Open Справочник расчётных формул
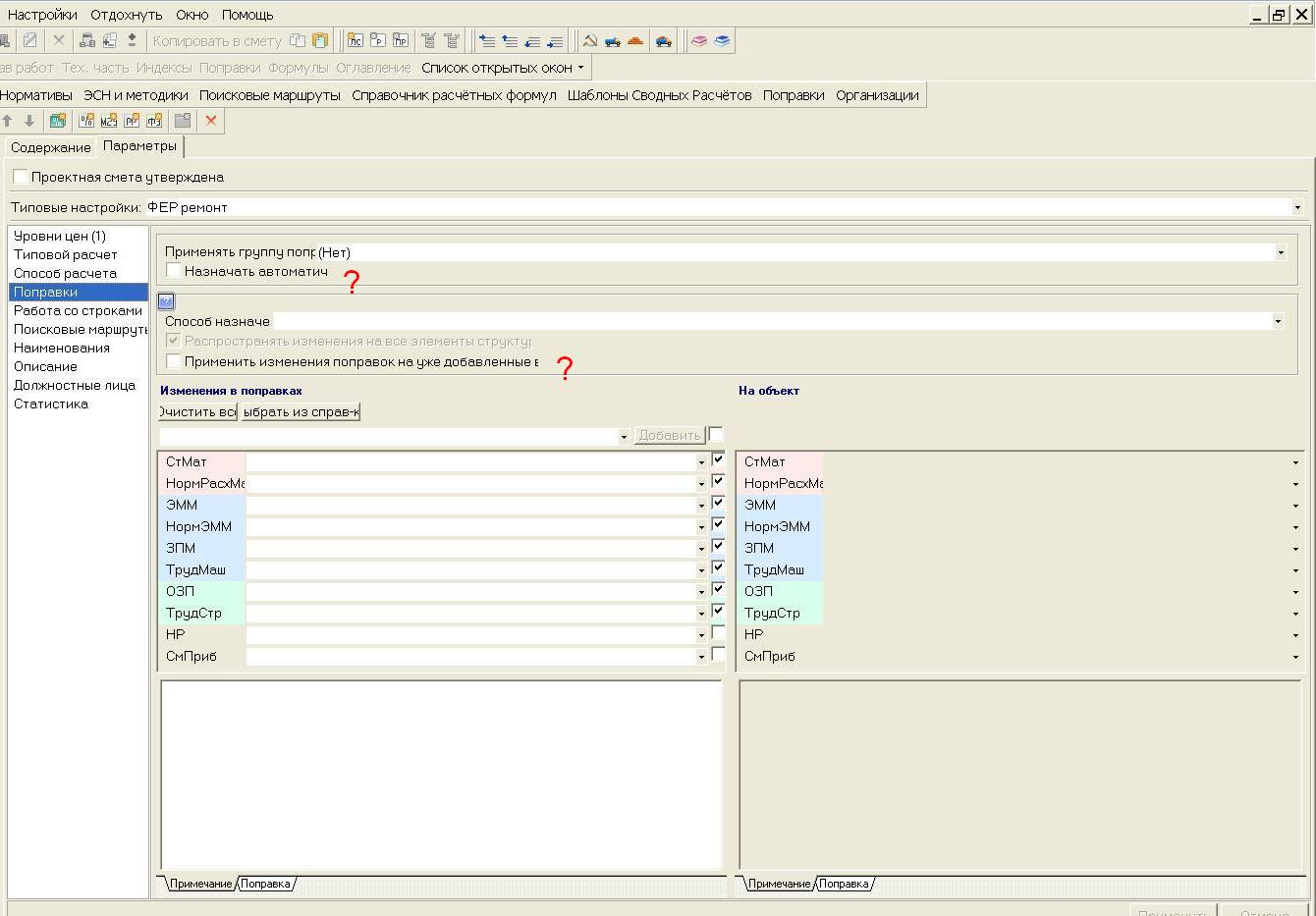Viewport: 1316px width, 916px height. (x=454, y=95)
